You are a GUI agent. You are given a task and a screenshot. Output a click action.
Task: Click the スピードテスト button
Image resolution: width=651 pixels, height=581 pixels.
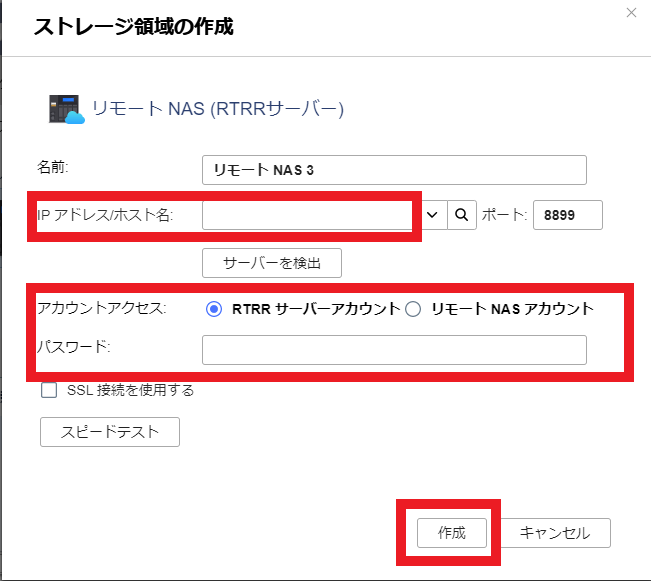110,432
